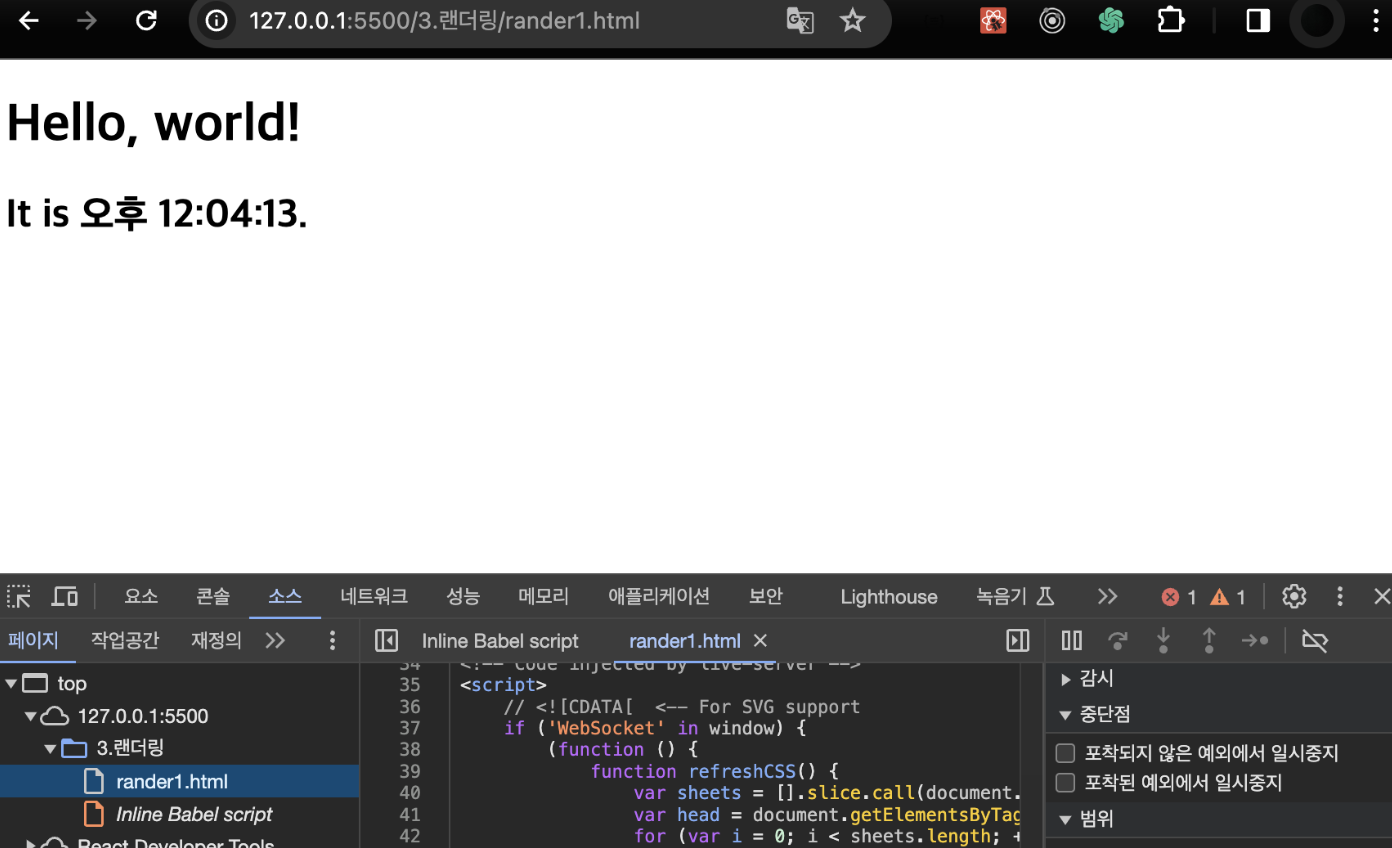Screen dimensions: 1392x848
Task: Collapse the 3.랜더링 folder
Action: [50, 748]
